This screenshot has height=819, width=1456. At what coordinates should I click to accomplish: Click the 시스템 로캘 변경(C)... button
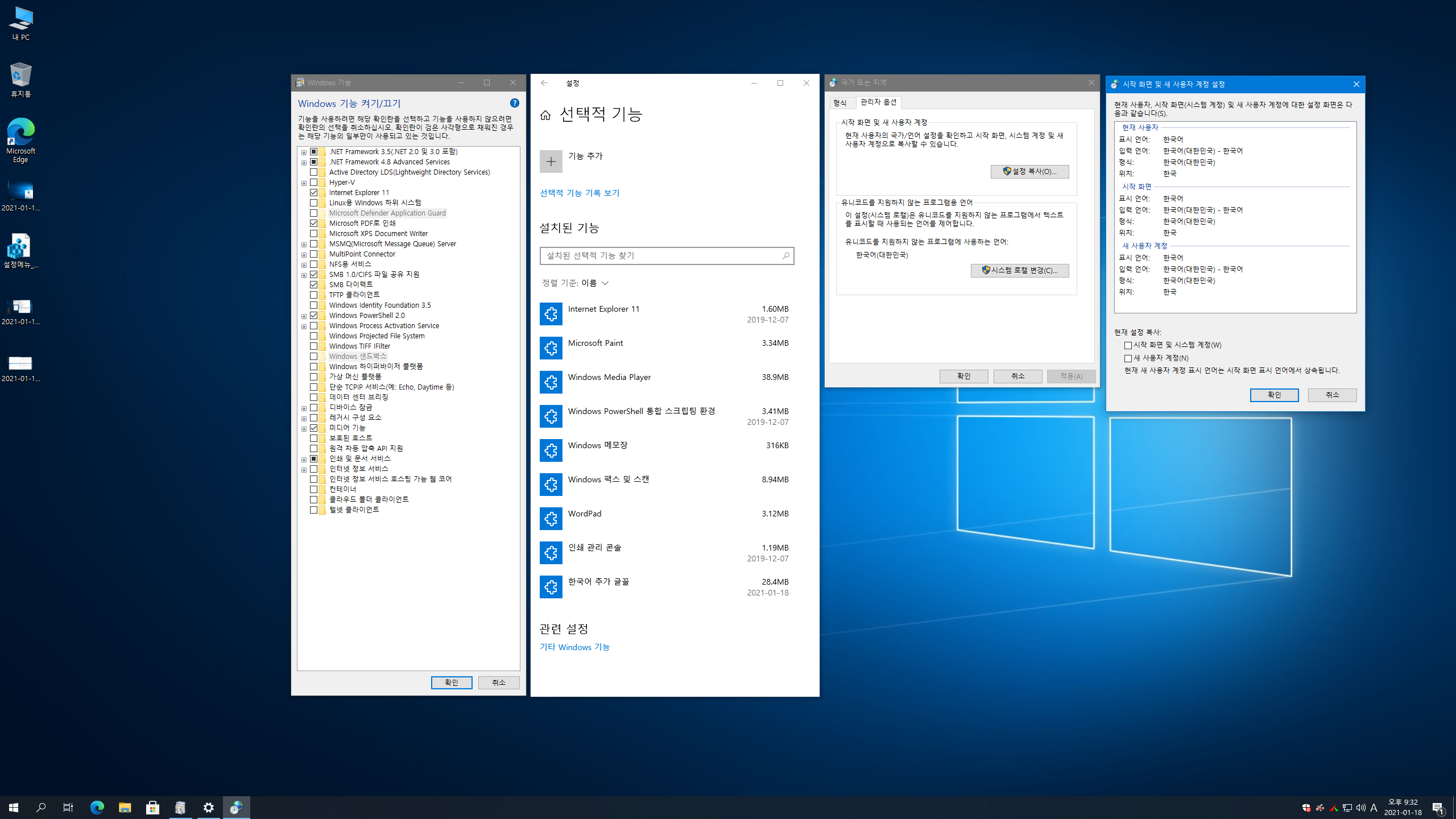(1019, 271)
